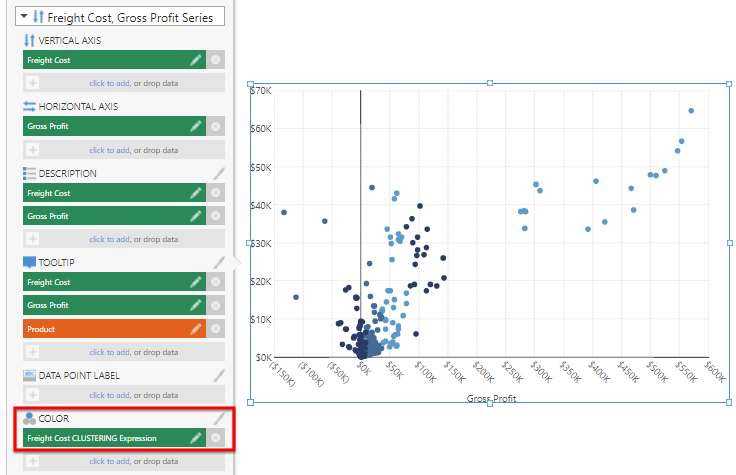Click 'click to add' link under Horizontal Axis
Screen dimensions: 736x475
(109, 150)
